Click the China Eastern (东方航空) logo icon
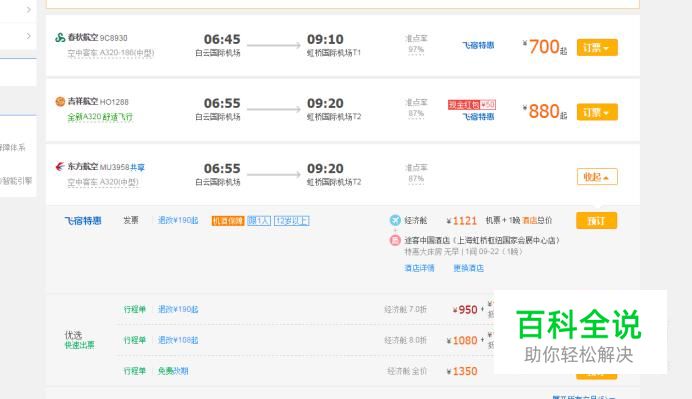Viewport: 692px width, 399px height. 60,166
